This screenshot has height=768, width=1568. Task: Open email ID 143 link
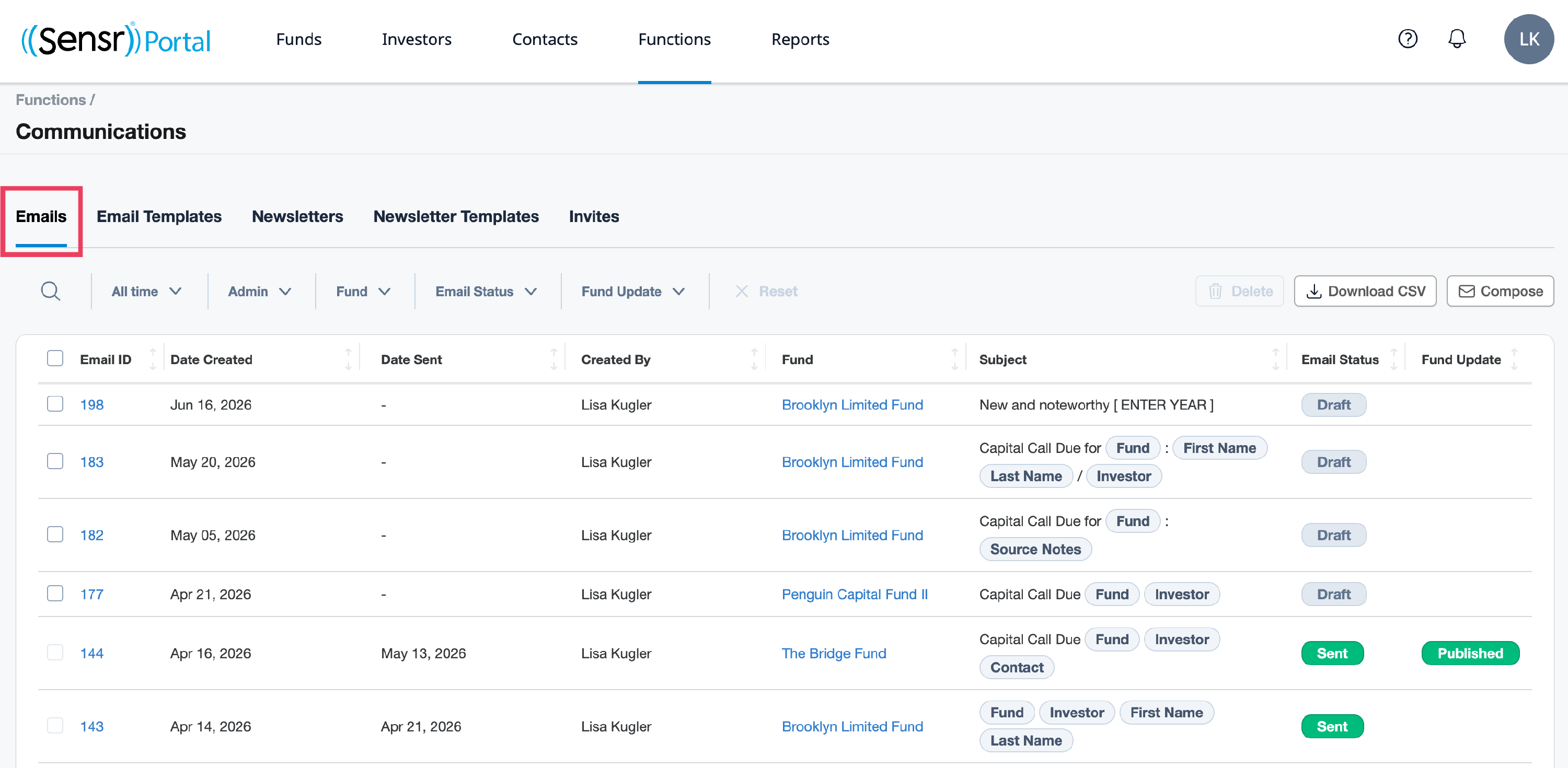[92, 726]
